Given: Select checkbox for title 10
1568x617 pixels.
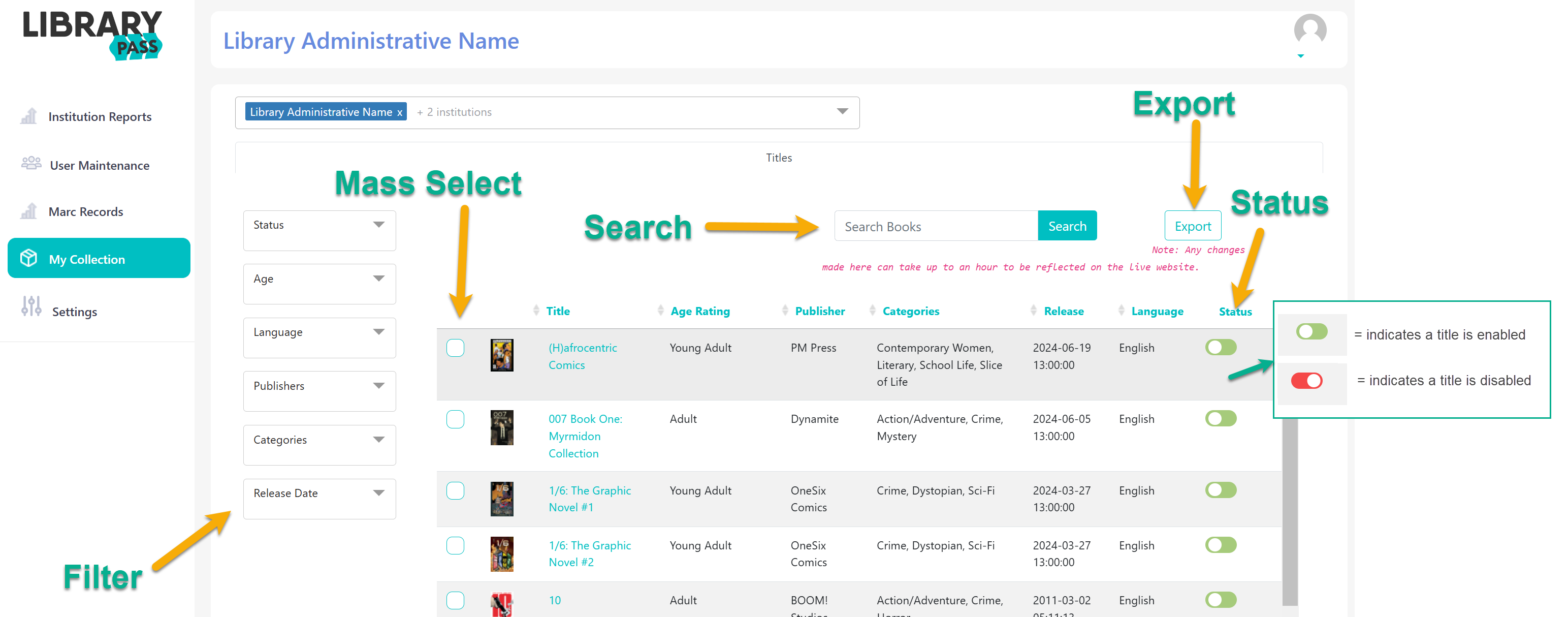Looking at the screenshot, I should tap(455, 600).
